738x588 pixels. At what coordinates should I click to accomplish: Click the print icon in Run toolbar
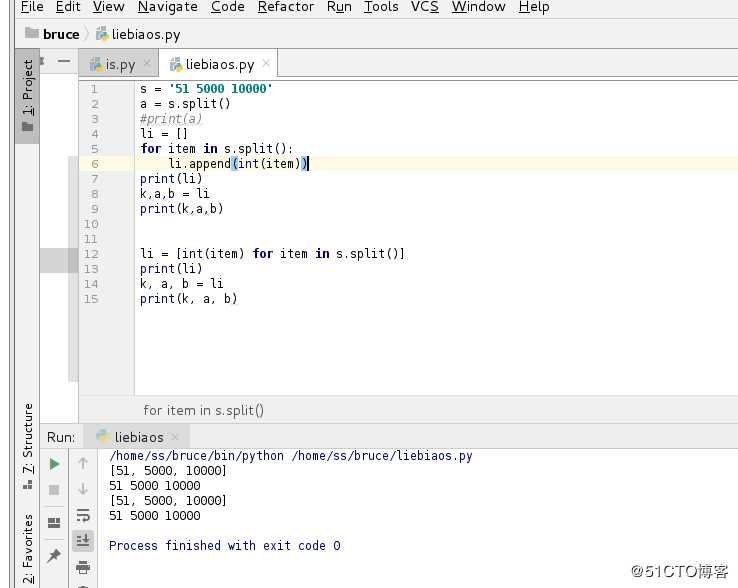[x=83, y=567]
